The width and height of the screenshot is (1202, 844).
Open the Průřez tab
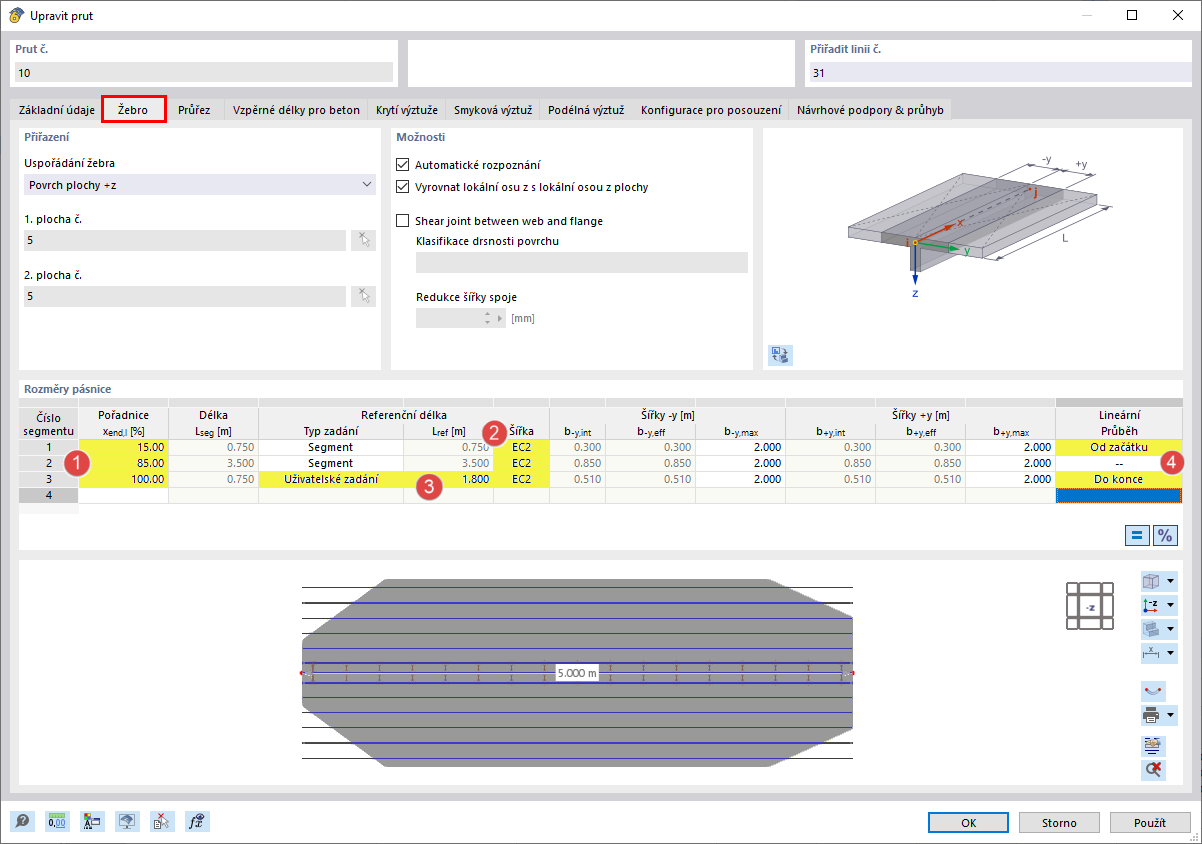194,110
